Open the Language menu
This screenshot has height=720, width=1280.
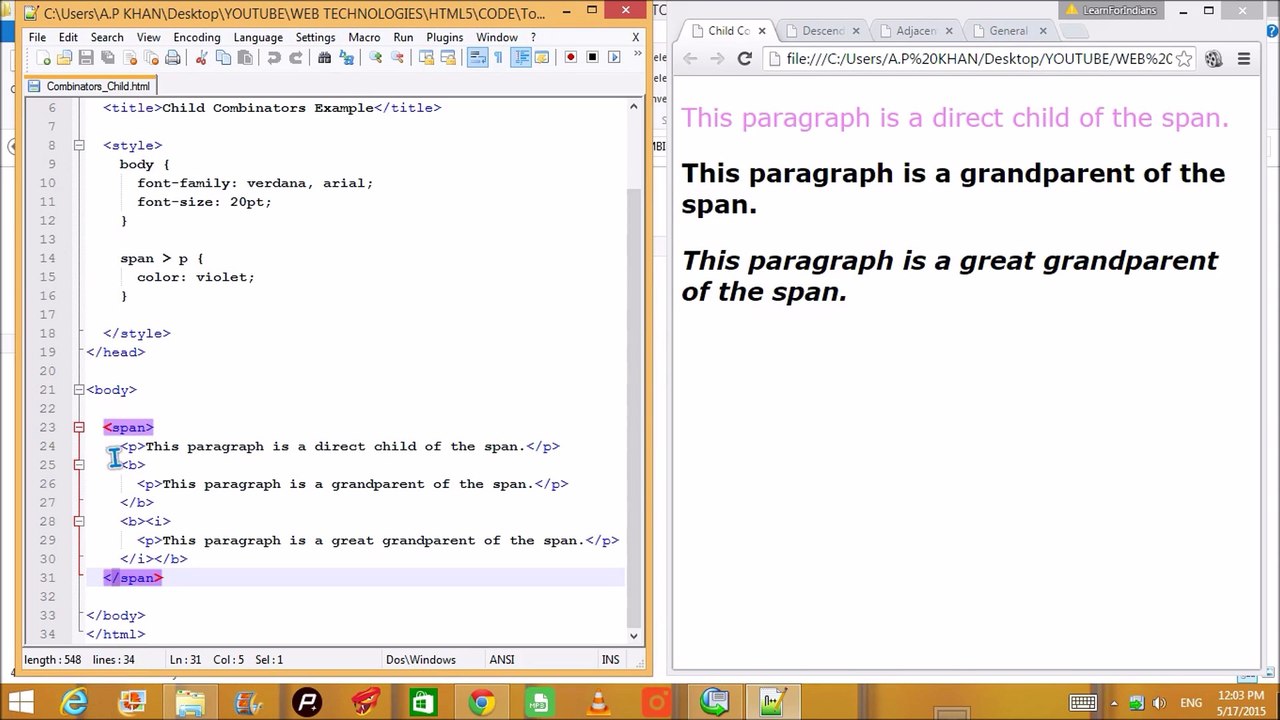point(258,37)
